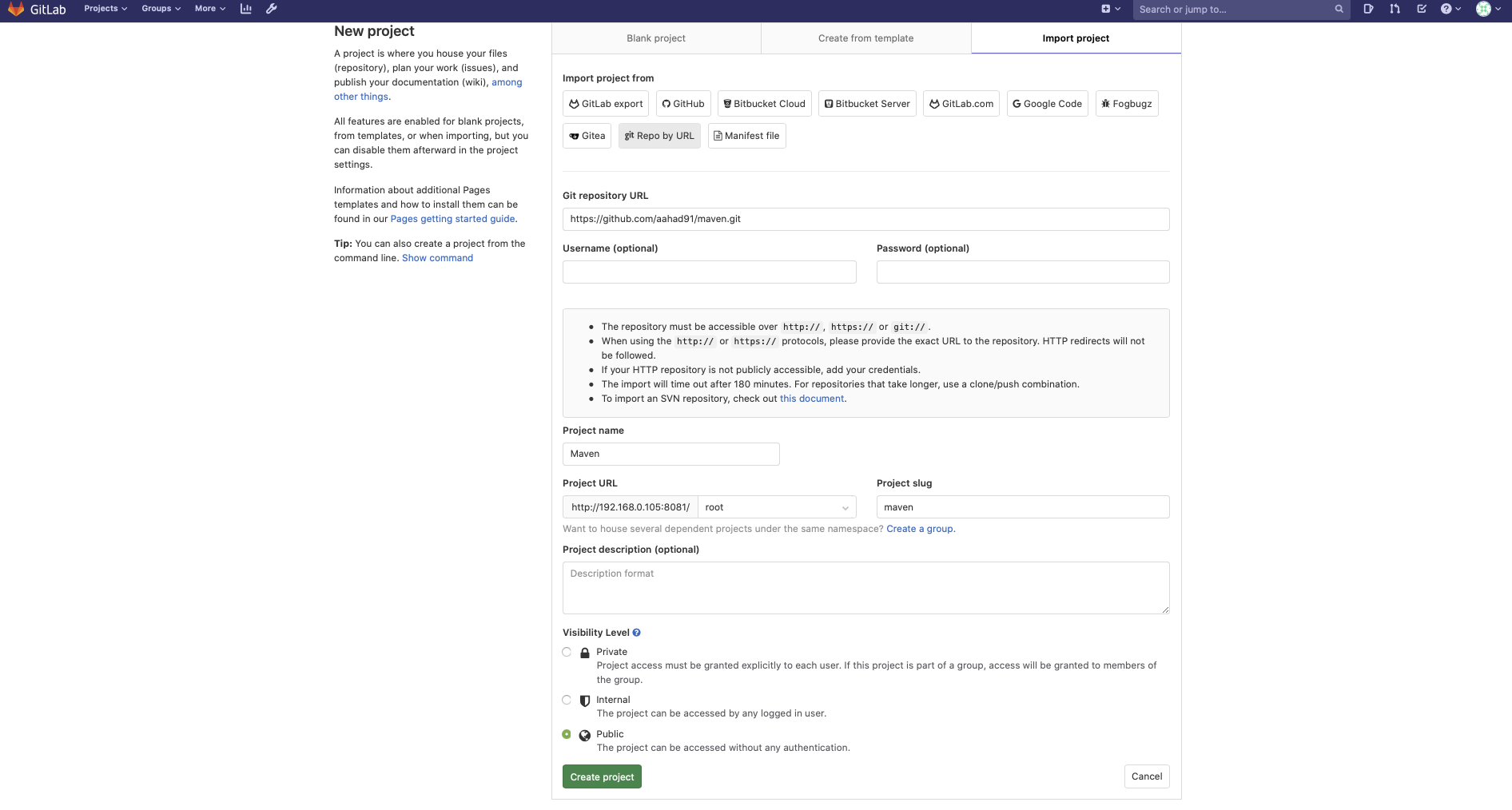
Task: Open the More dropdown menu
Action: coord(210,9)
